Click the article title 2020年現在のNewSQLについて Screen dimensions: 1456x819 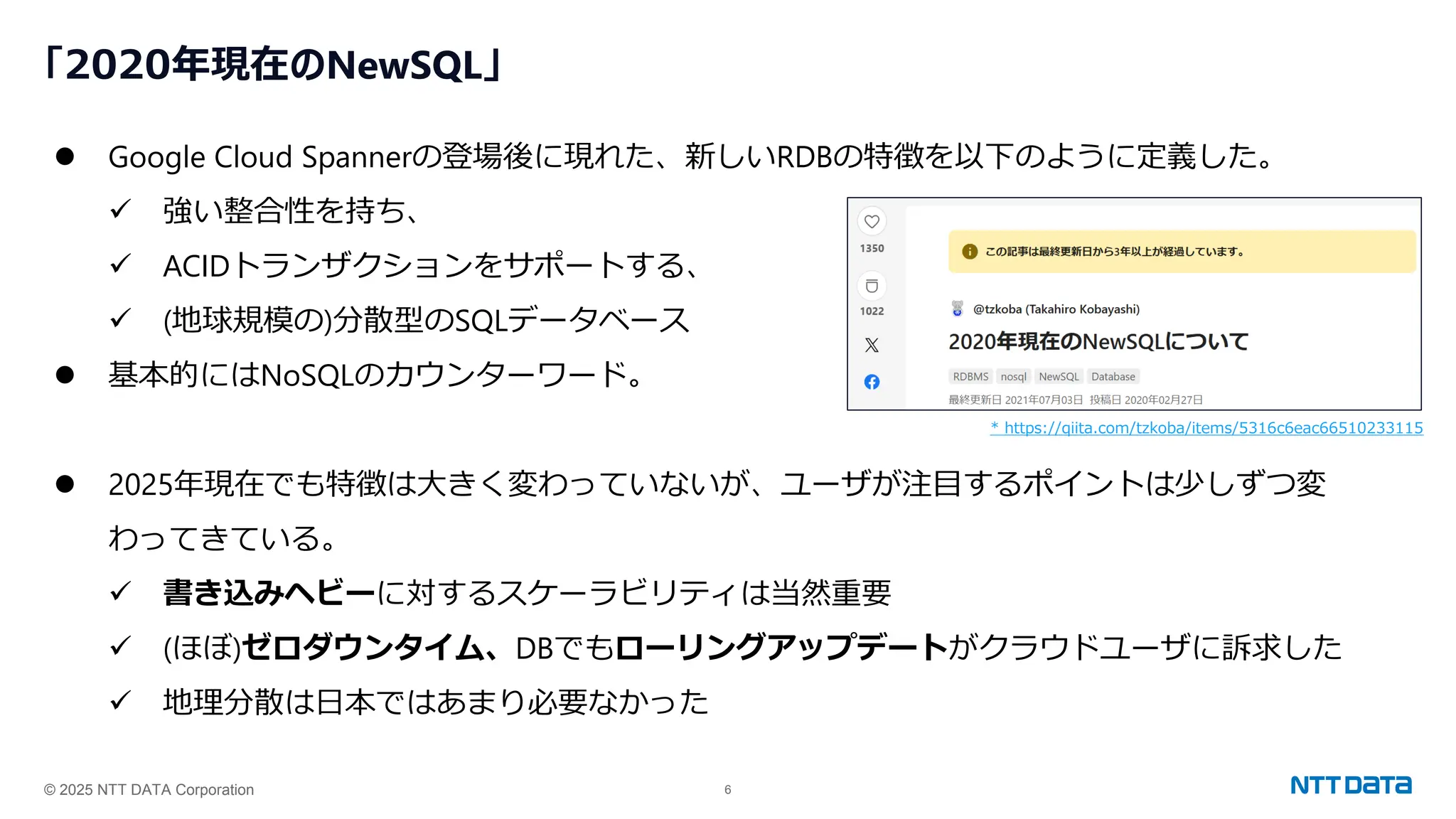[1098, 342]
